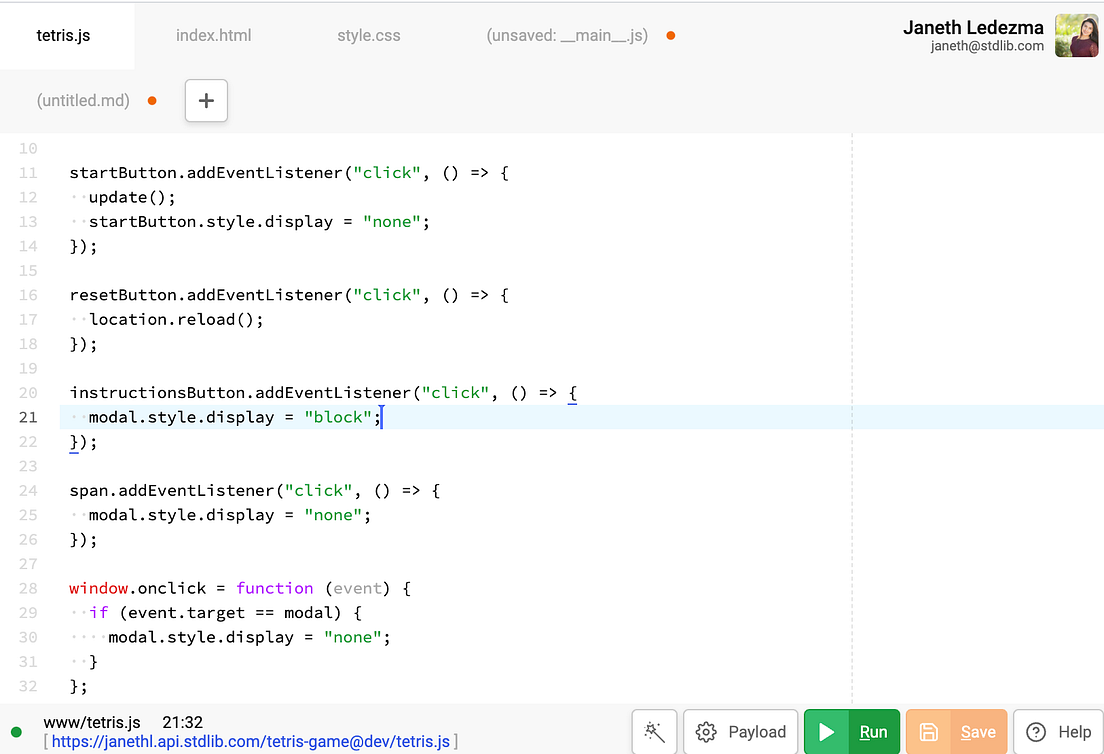Click the magic wand formatting icon
The height and width of the screenshot is (754, 1104).
click(x=654, y=731)
